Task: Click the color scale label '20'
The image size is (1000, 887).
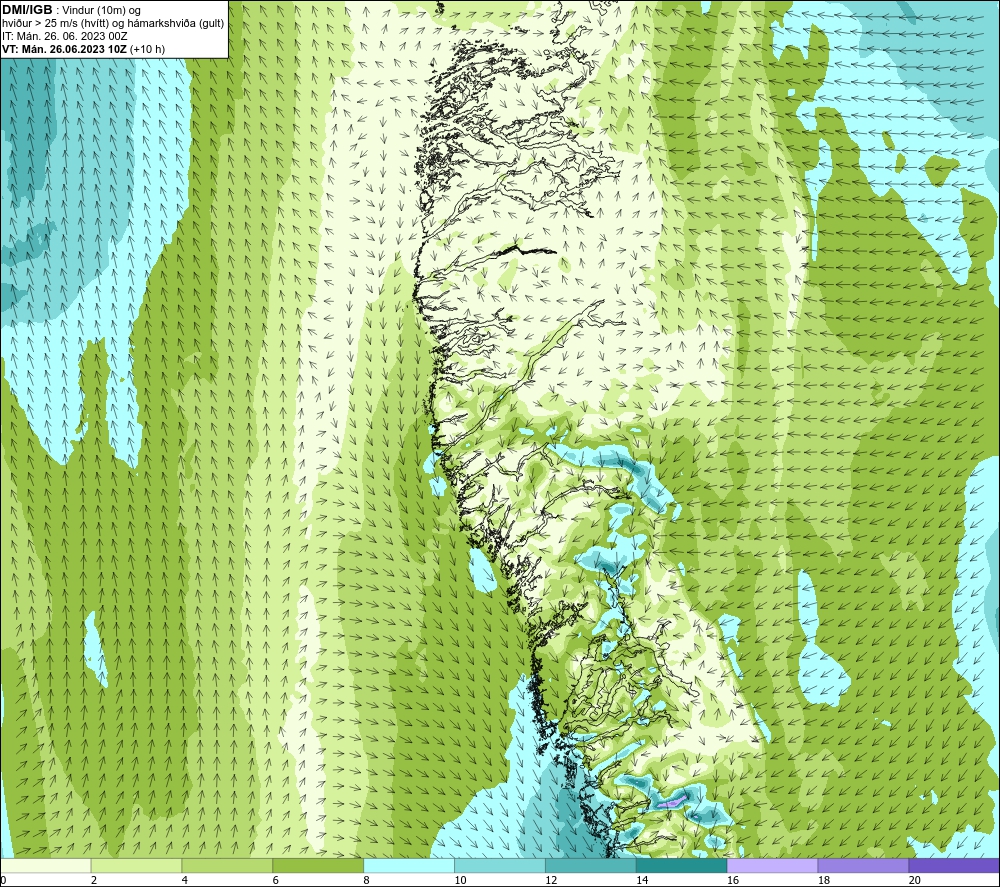Action: pos(915,880)
